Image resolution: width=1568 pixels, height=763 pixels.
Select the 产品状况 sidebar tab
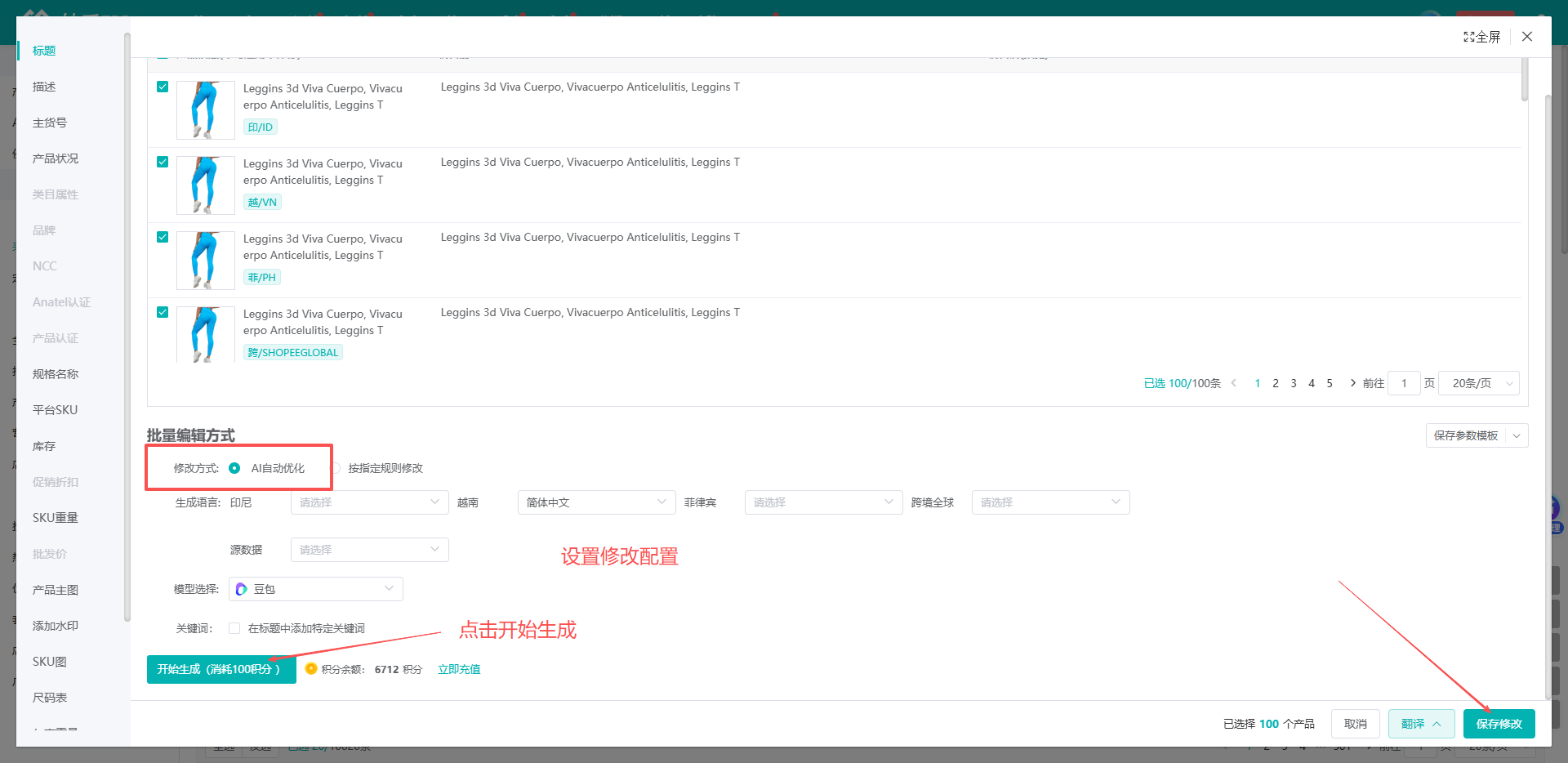56,158
